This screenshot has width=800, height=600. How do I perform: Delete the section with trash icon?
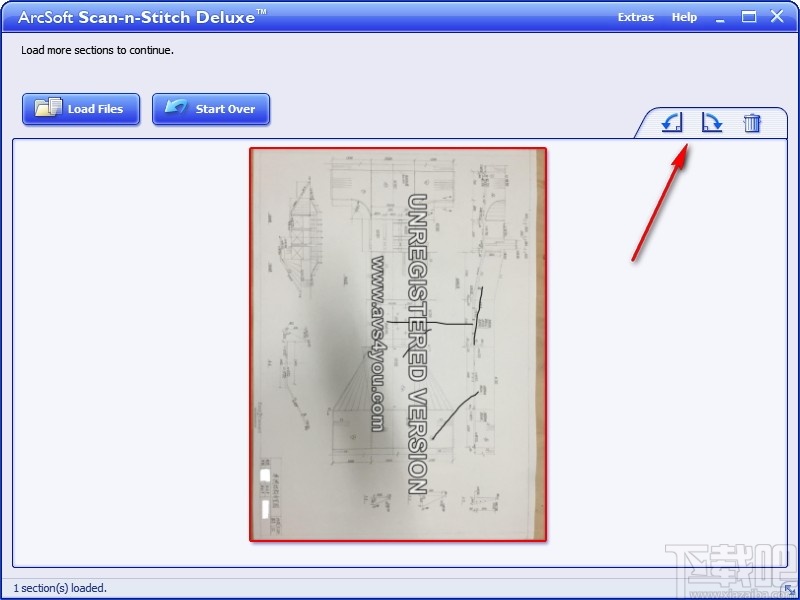pos(752,123)
